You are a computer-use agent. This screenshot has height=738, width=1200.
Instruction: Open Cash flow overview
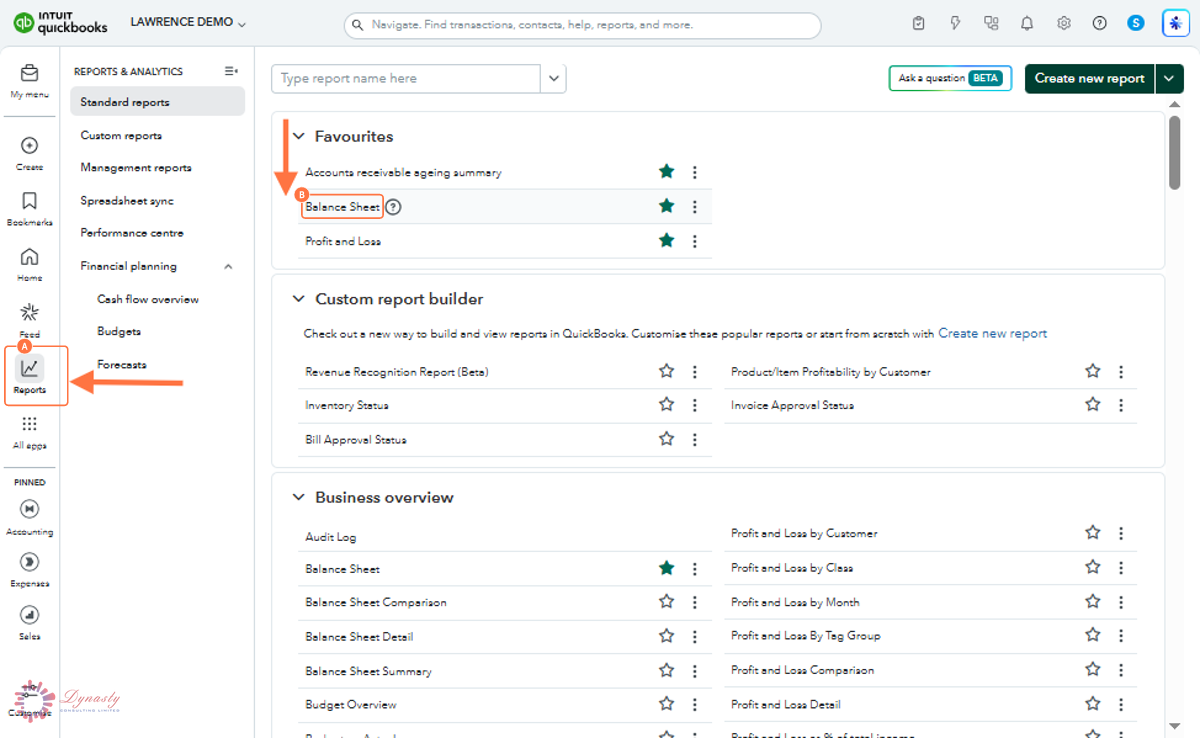click(x=148, y=299)
